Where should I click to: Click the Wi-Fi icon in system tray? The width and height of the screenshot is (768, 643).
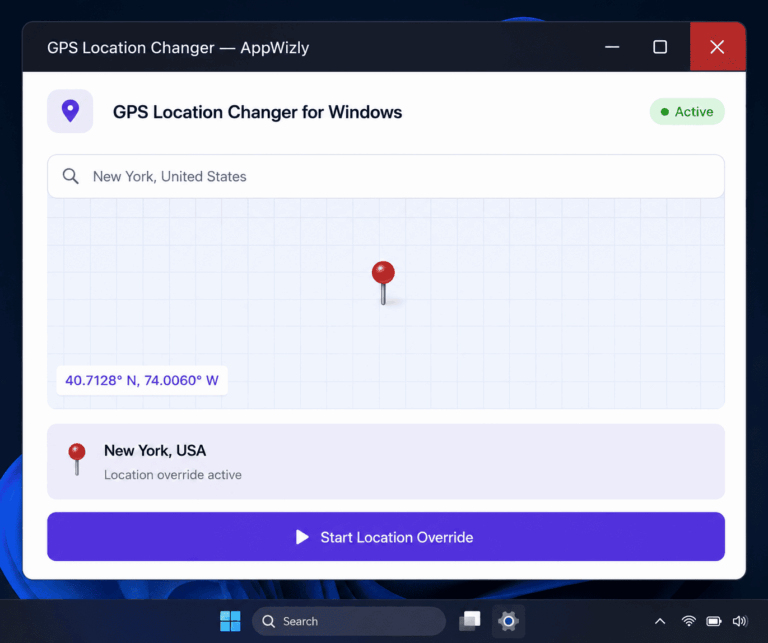(689, 621)
